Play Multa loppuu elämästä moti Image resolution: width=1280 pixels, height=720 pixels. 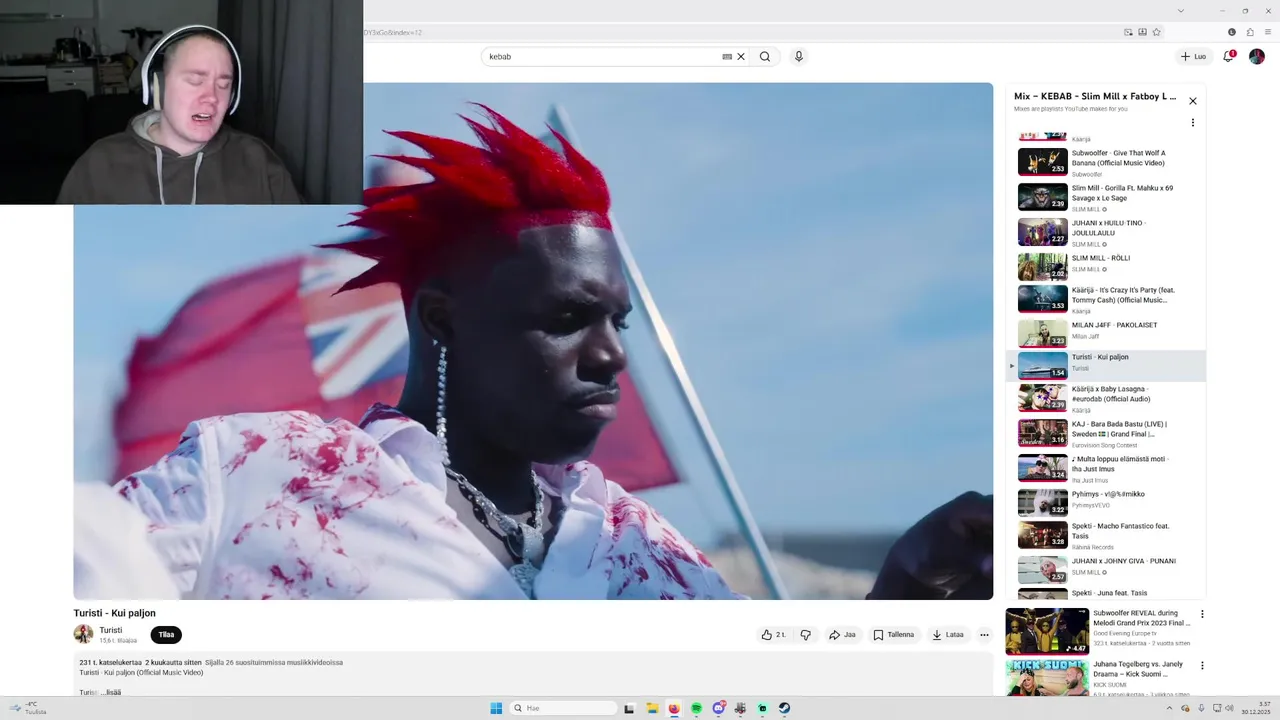[1106, 468]
